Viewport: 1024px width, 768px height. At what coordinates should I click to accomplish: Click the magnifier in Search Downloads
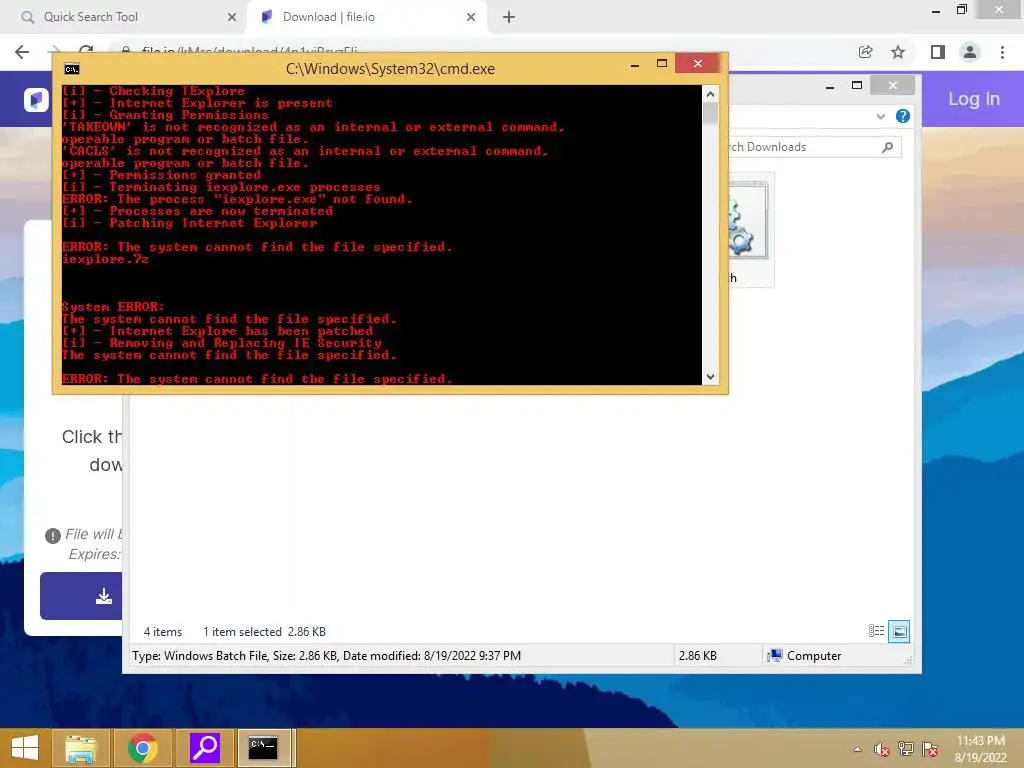point(888,147)
